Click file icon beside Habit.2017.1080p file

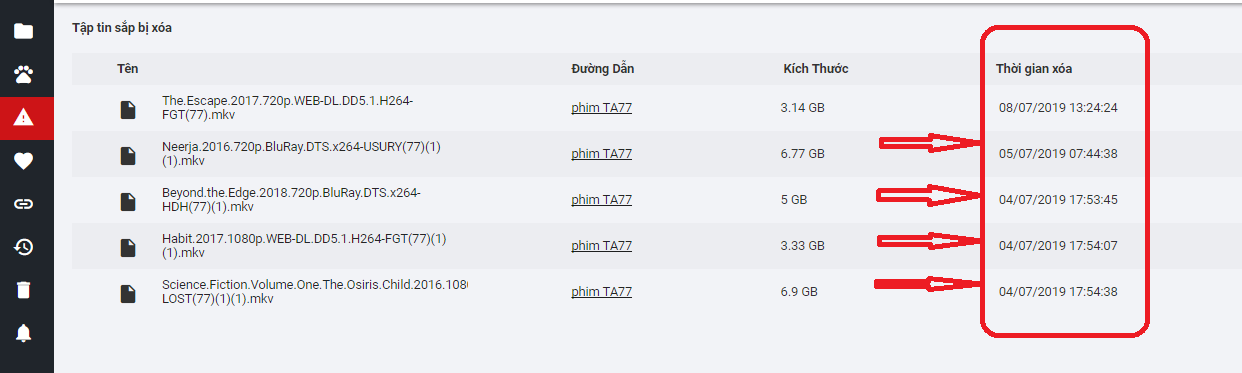127,246
